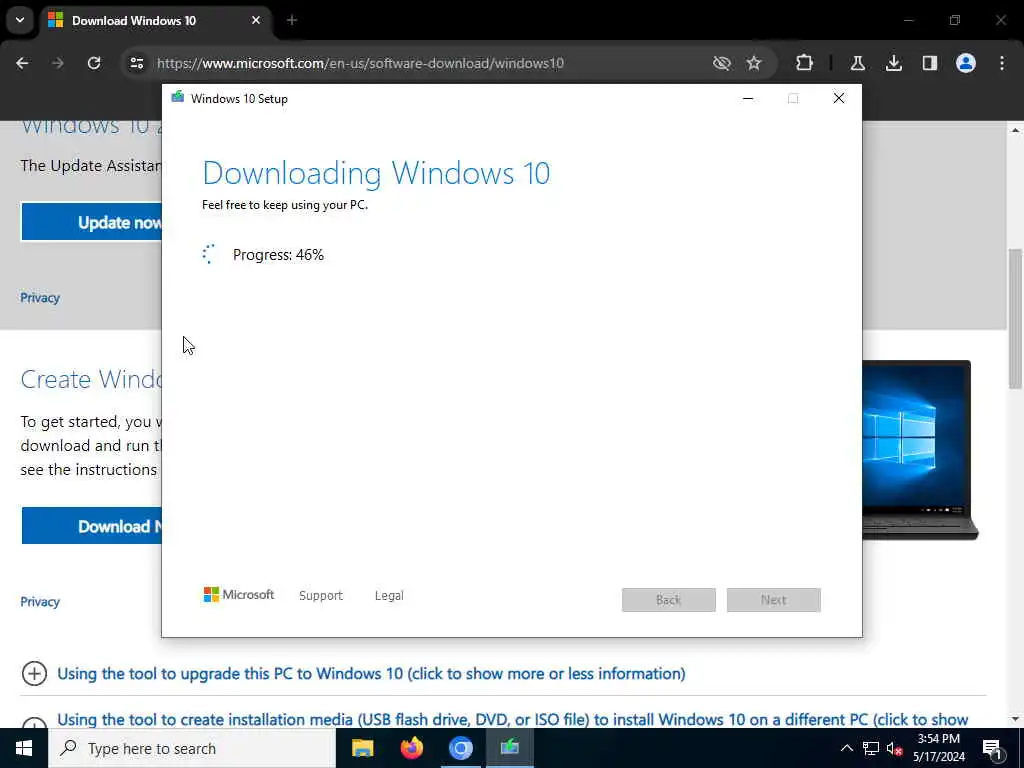Click the muted volume tray icon
This screenshot has width=1024, height=768.
pos(894,748)
